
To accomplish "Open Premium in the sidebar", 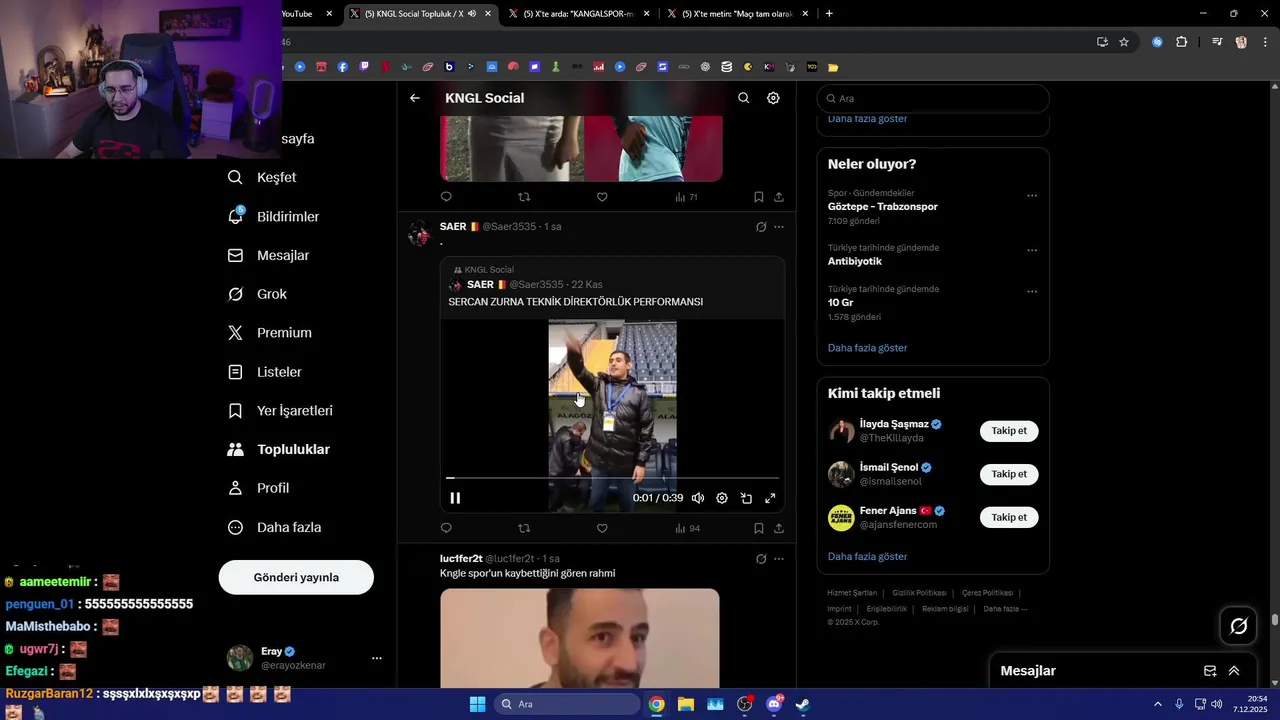I will [x=270, y=333].
